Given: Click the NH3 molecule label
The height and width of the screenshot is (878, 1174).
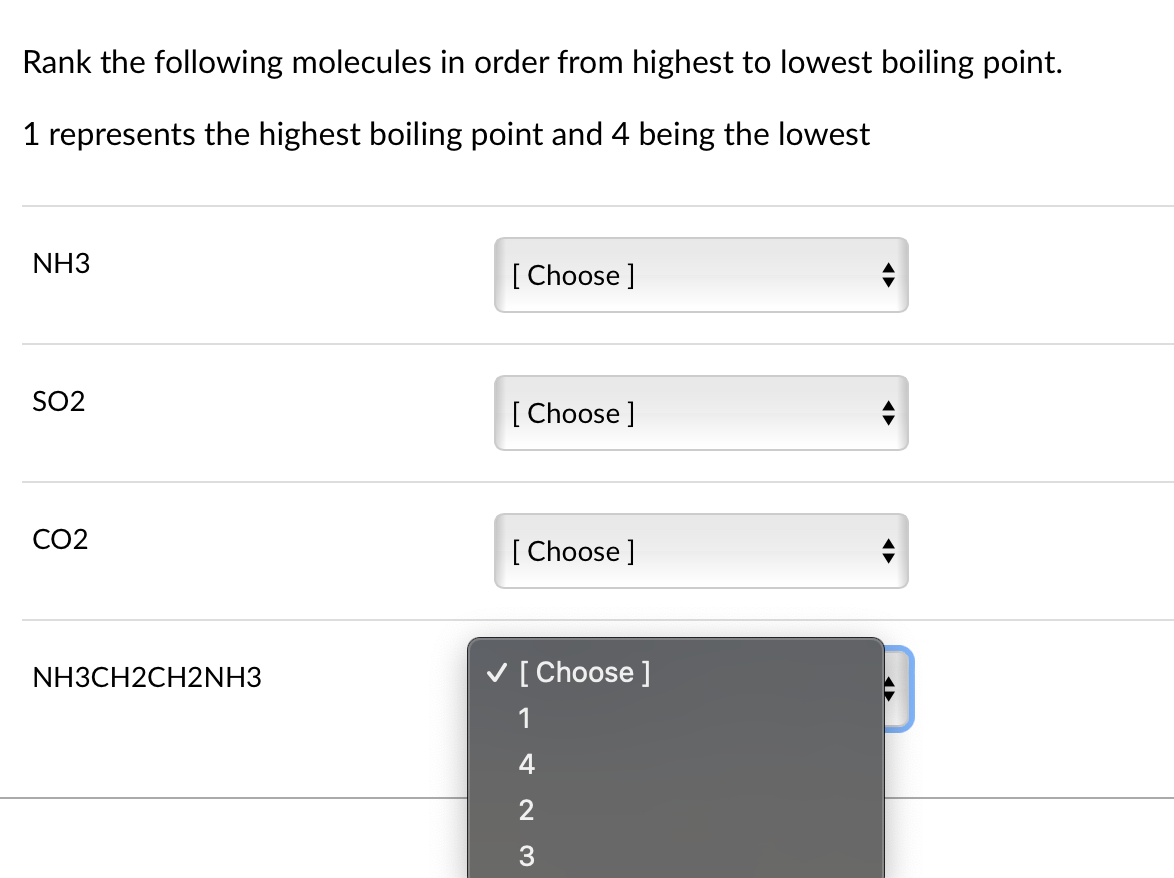Looking at the screenshot, I should point(61,264).
